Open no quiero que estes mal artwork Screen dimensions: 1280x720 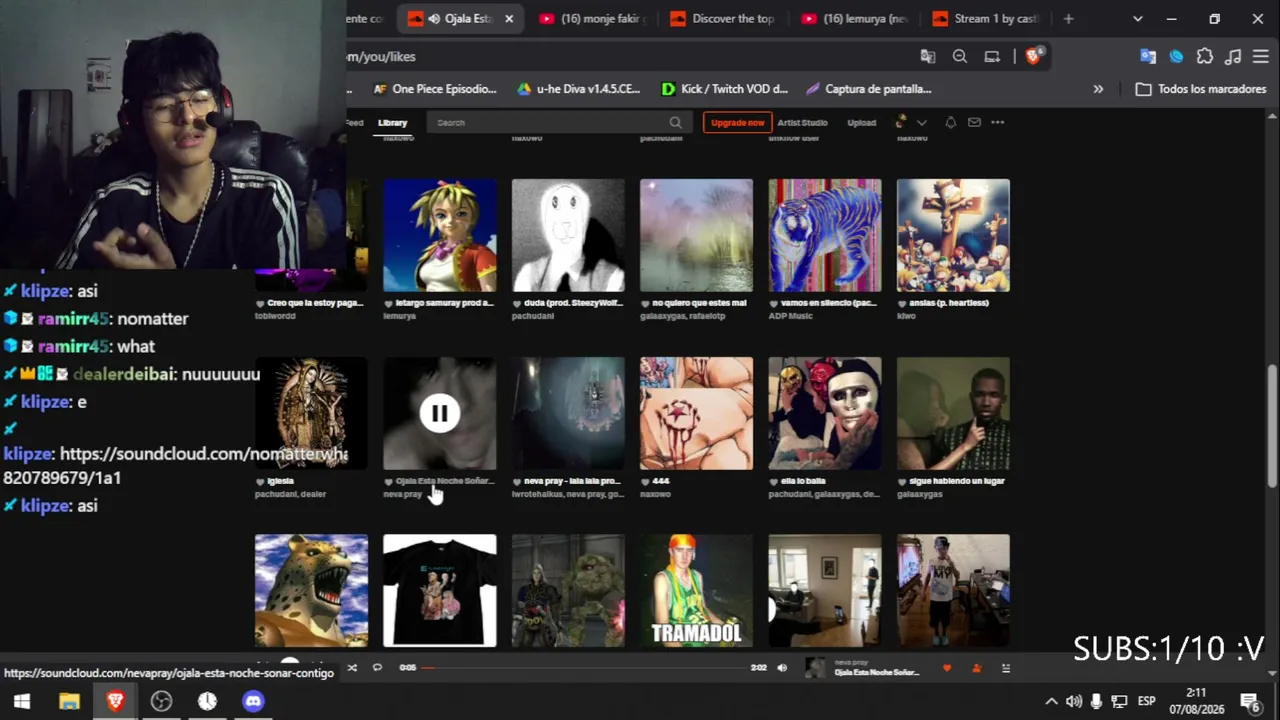click(696, 236)
